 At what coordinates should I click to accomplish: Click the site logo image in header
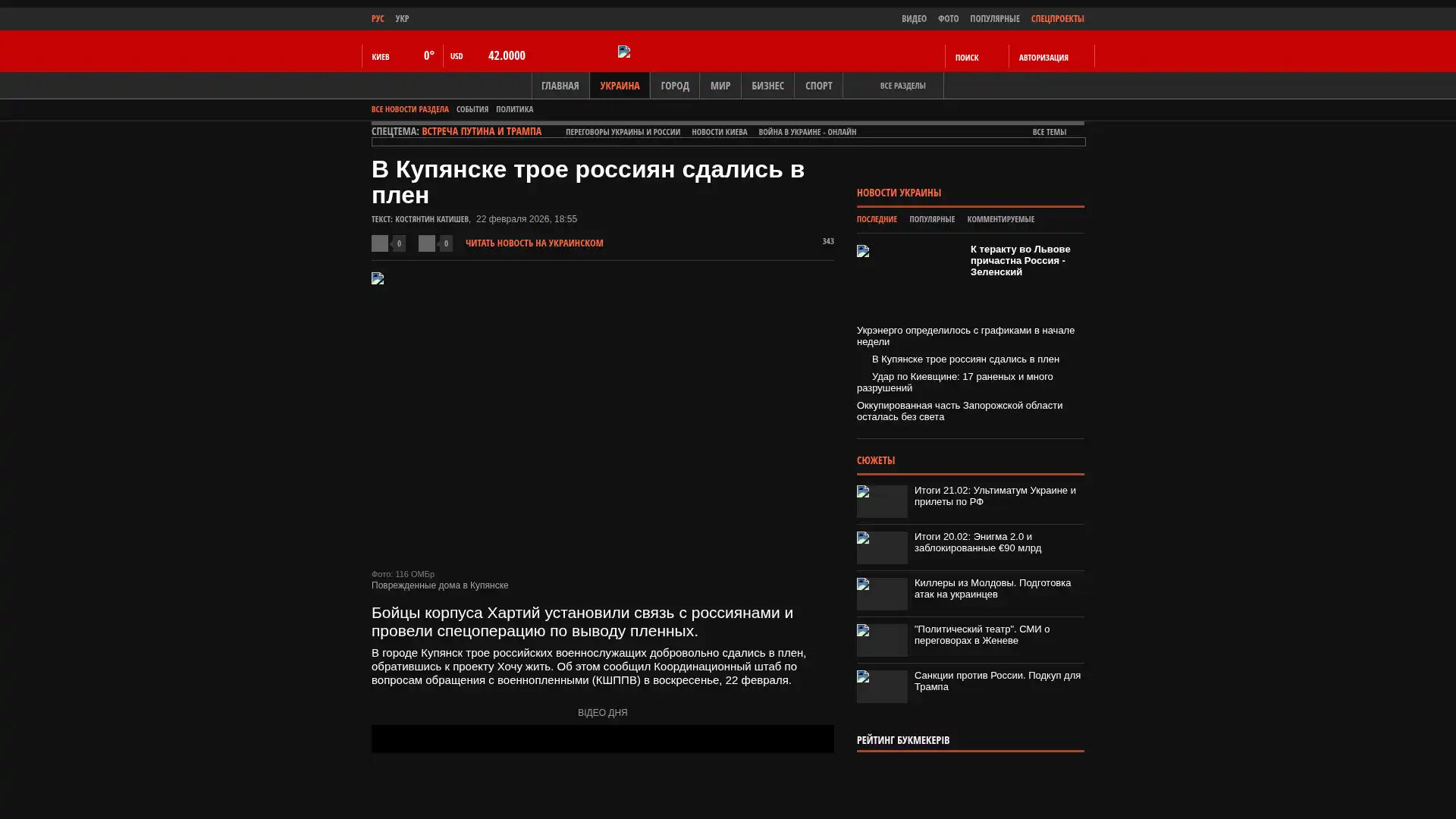point(624,52)
